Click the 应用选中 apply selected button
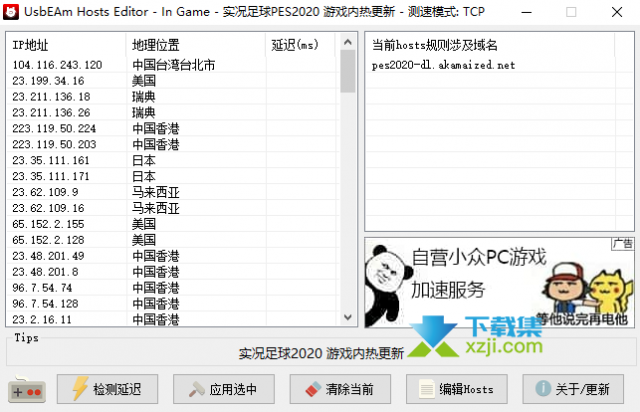 224,389
